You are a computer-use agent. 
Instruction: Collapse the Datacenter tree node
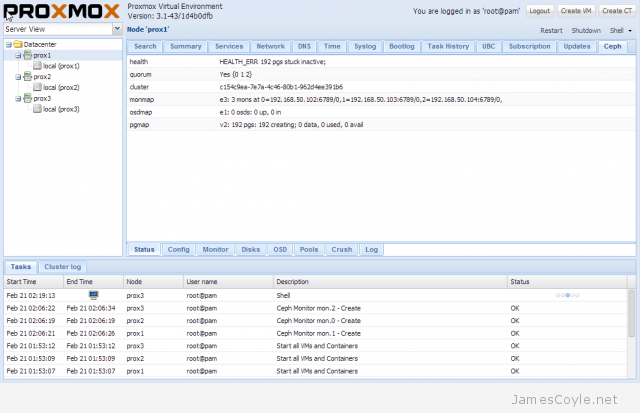[9, 44]
